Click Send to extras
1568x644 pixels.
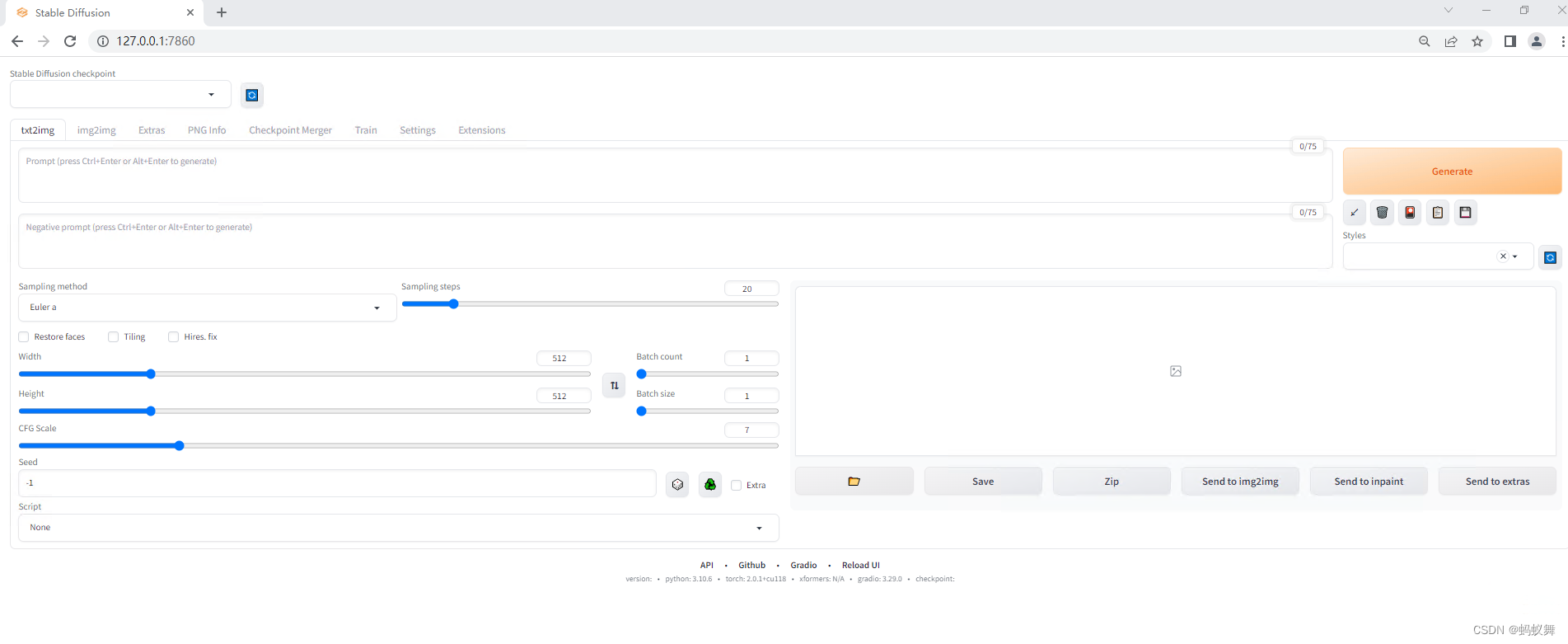(x=1497, y=482)
